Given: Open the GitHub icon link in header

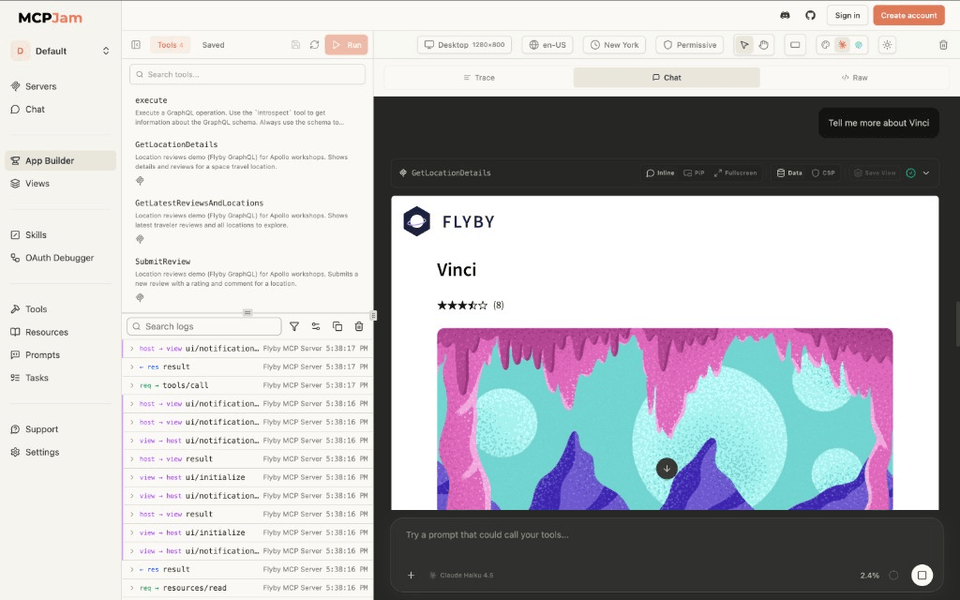Looking at the screenshot, I should point(811,15).
